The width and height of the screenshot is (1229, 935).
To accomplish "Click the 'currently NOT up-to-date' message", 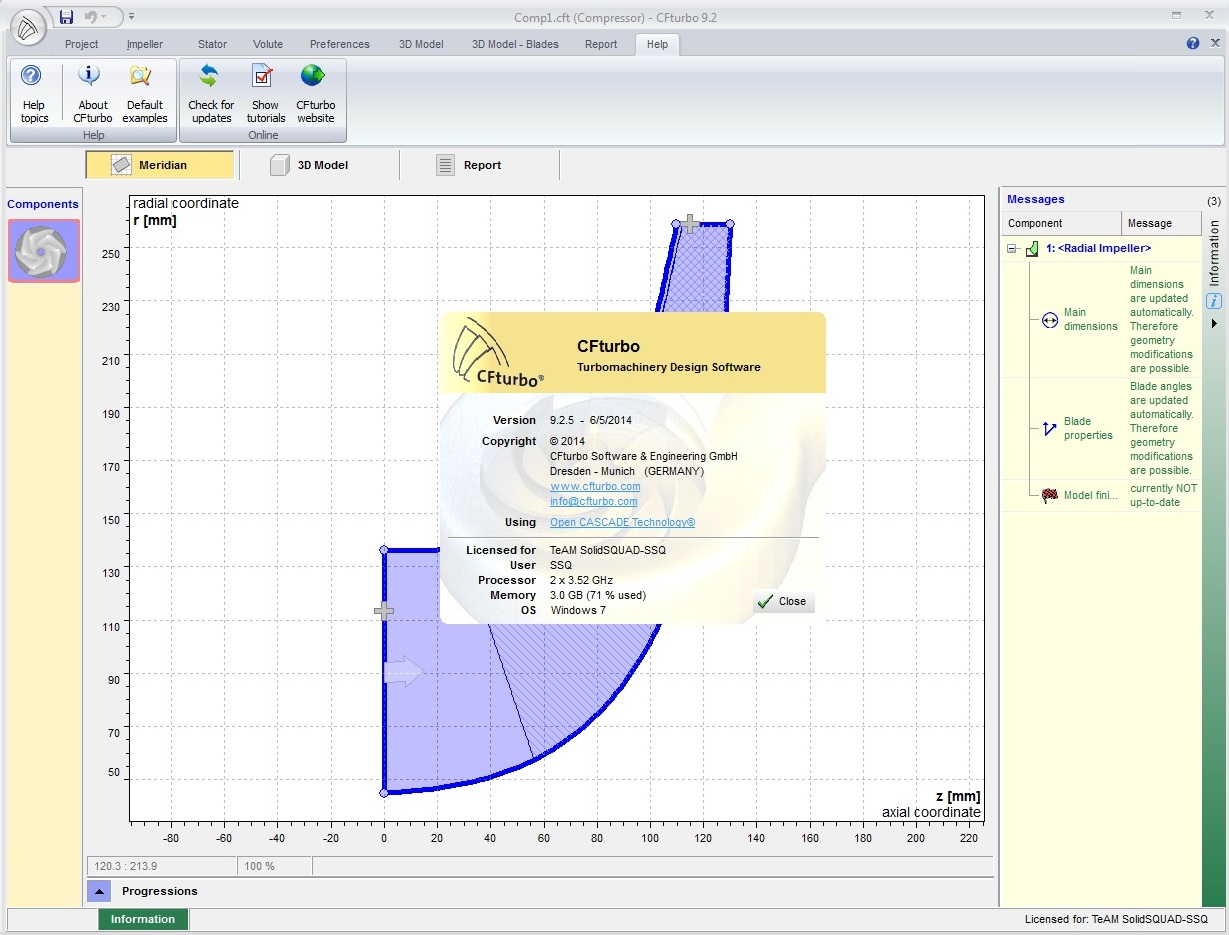I will click(1164, 495).
